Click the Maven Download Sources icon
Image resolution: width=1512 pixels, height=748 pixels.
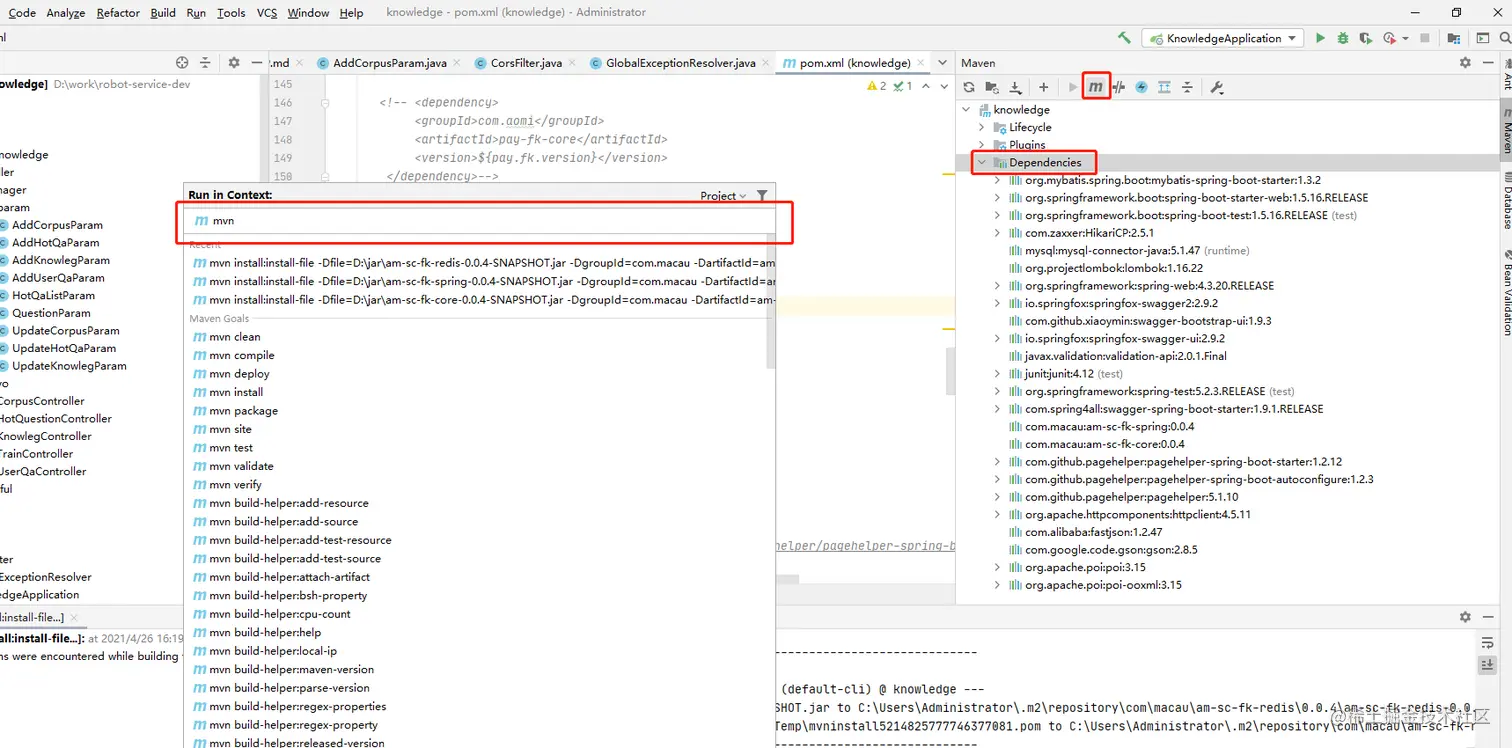1015,88
